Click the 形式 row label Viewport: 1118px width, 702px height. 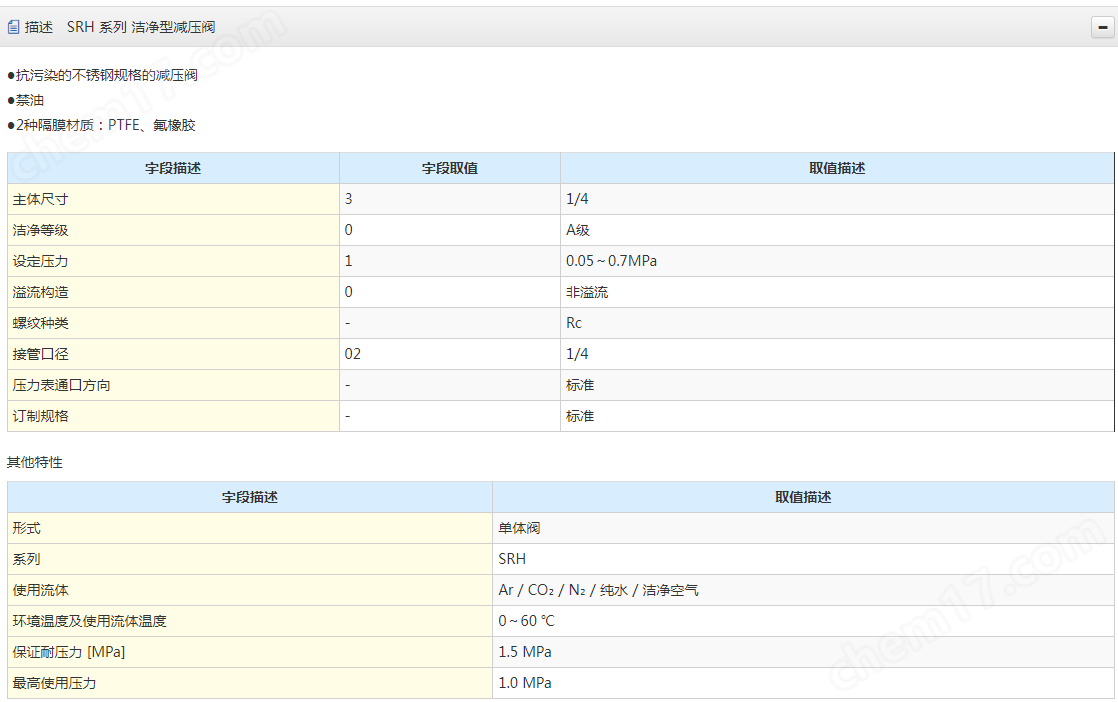coord(26,528)
